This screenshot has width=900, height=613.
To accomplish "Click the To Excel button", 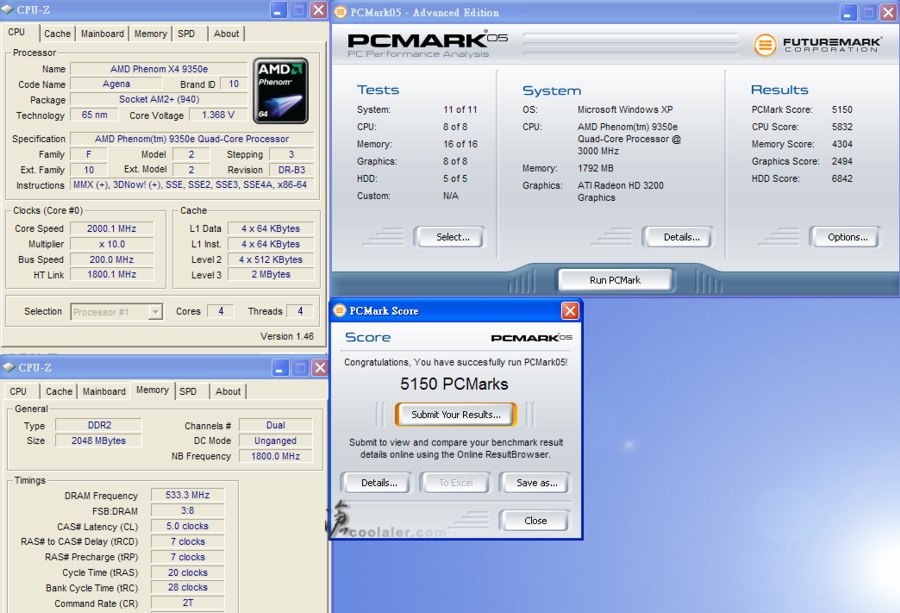I will click(456, 483).
